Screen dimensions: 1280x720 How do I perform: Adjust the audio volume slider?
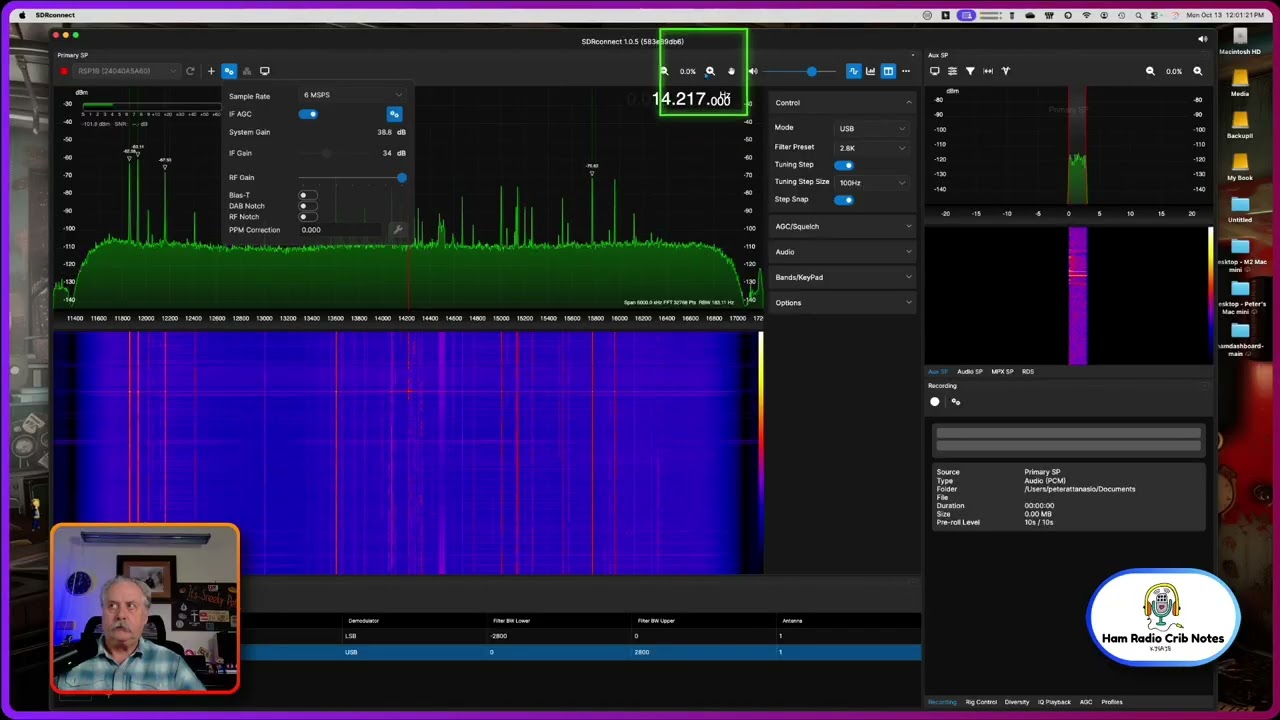[x=811, y=71]
